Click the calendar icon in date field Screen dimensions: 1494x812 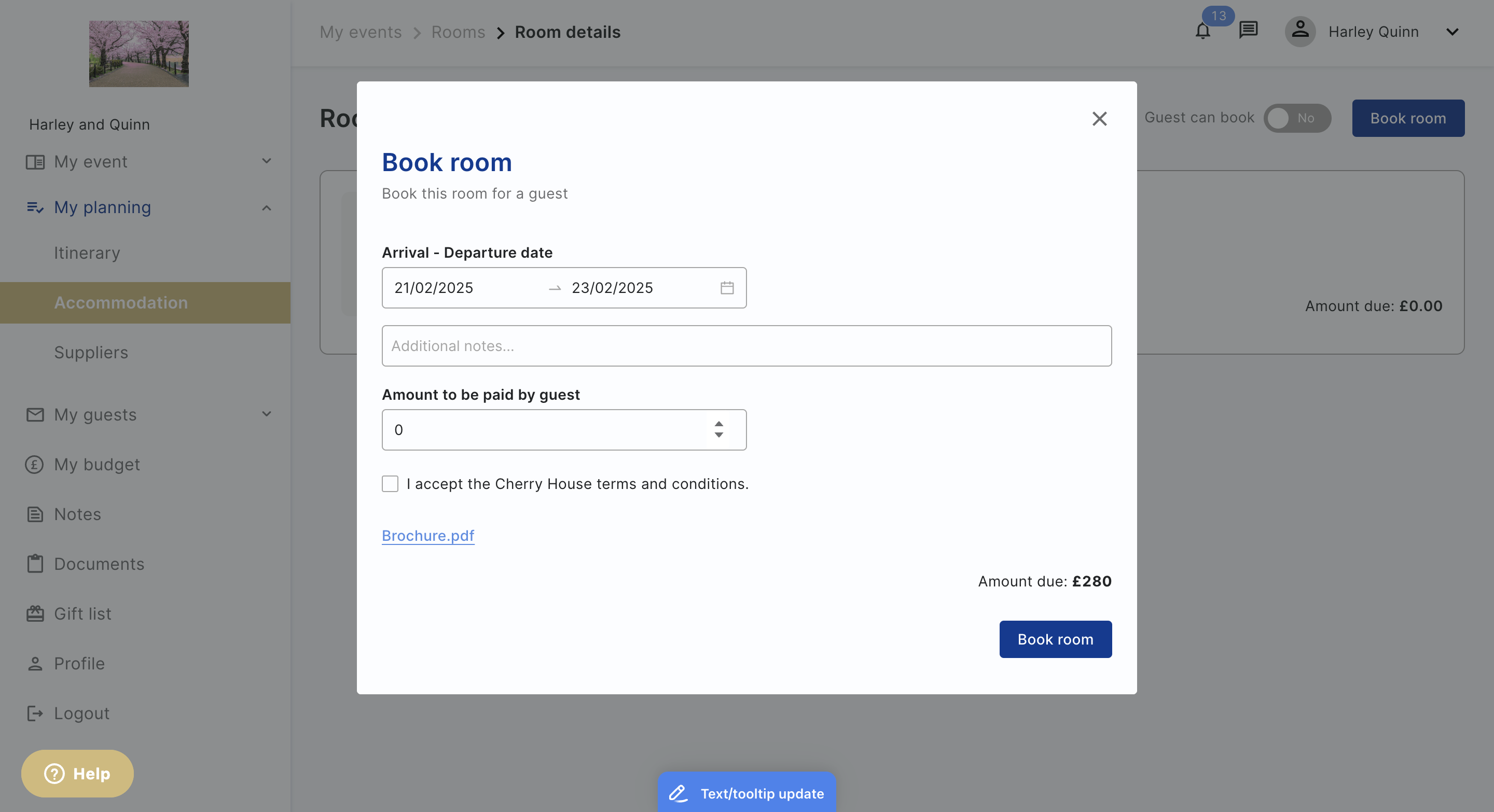point(727,287)
